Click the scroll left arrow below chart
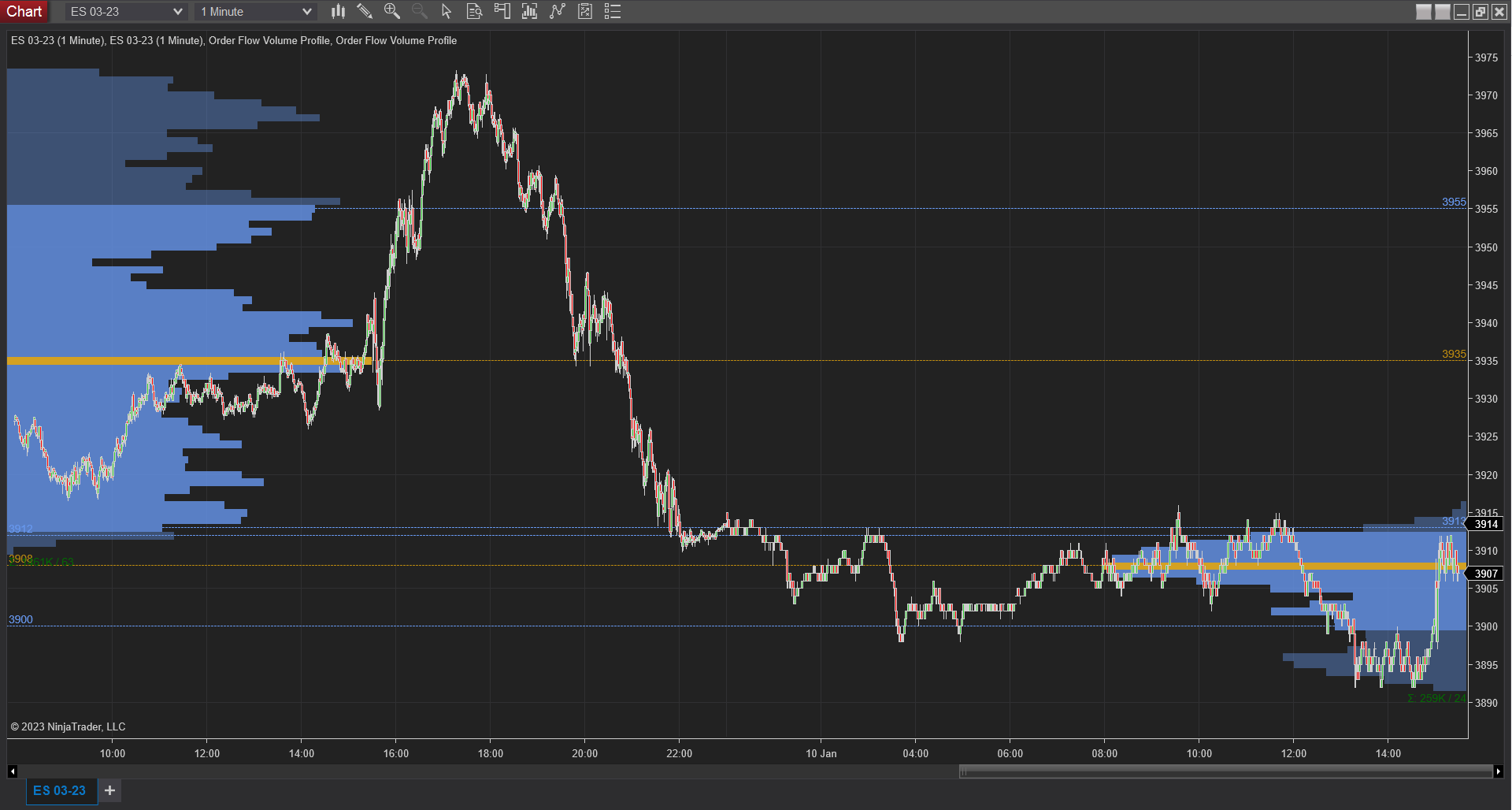Image resolution: width=1512 pixels, height=810 pixels. (12, 771)
